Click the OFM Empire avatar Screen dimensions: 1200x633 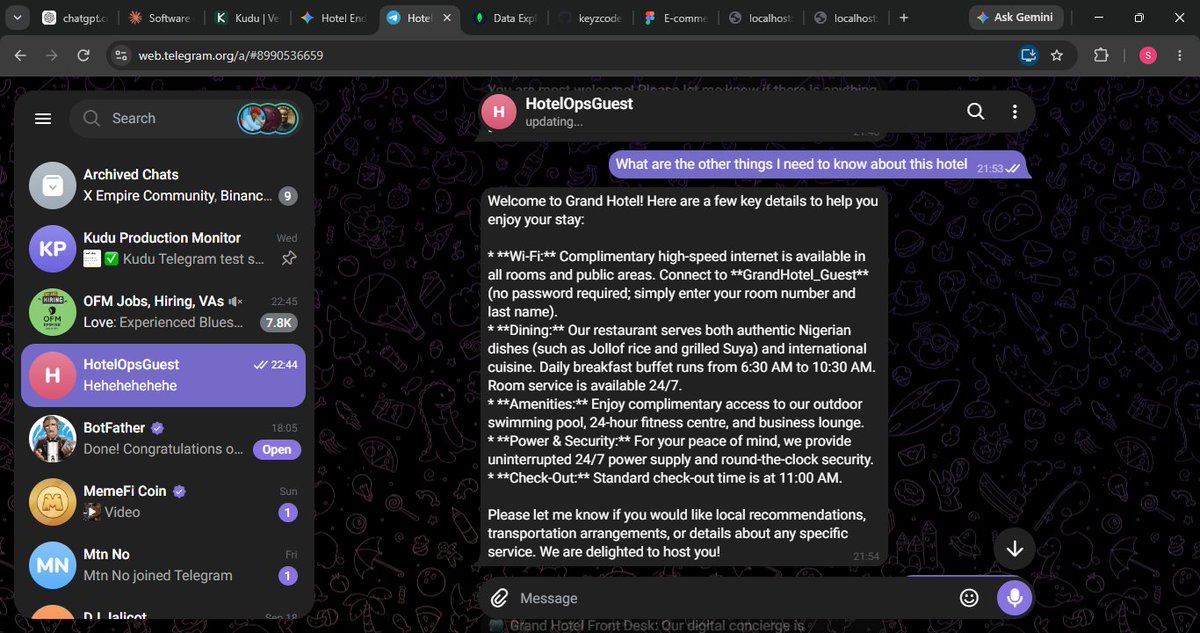[x=52, y=312]
